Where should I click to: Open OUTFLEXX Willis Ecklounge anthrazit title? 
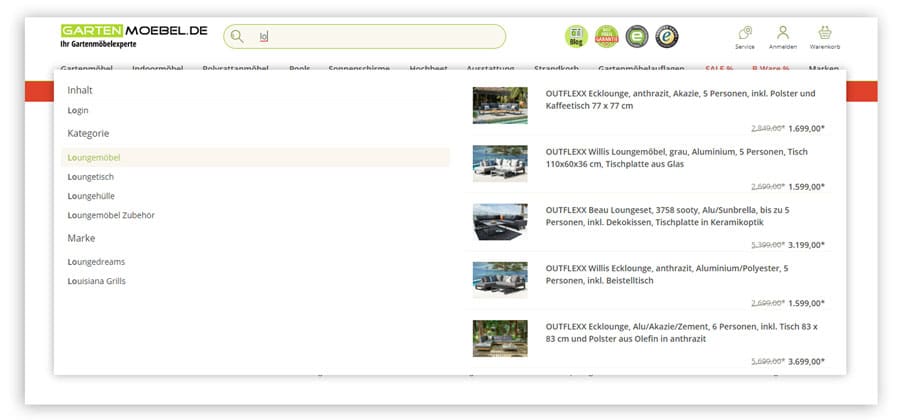667,274
